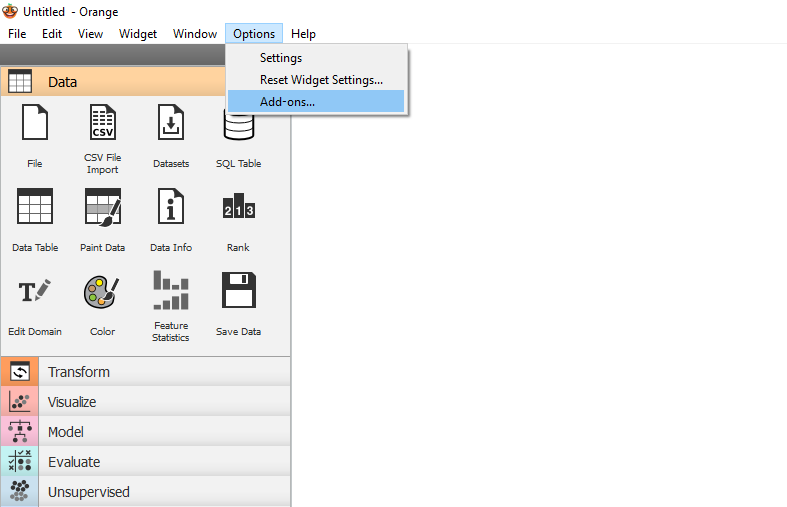
Task: Click the Data Info widget icon
Action: (x=171, y=207)
